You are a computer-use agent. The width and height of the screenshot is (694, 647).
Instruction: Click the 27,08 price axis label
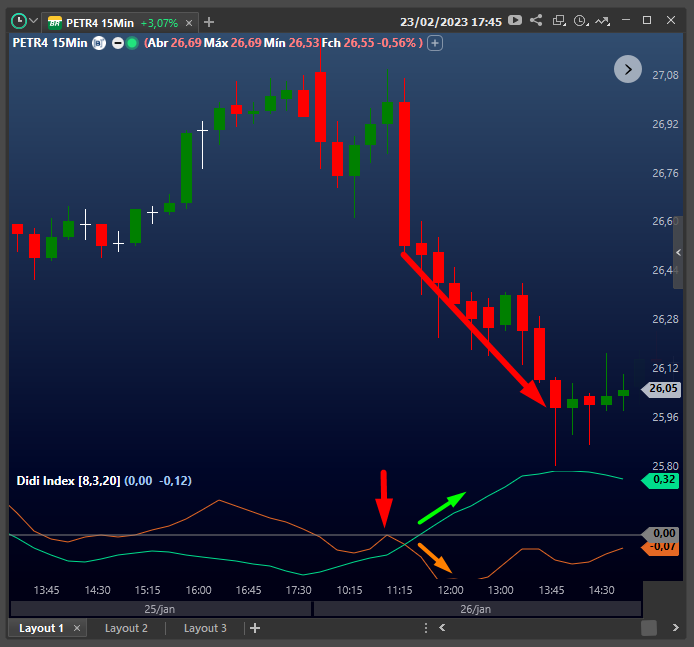tap(665, 75)
